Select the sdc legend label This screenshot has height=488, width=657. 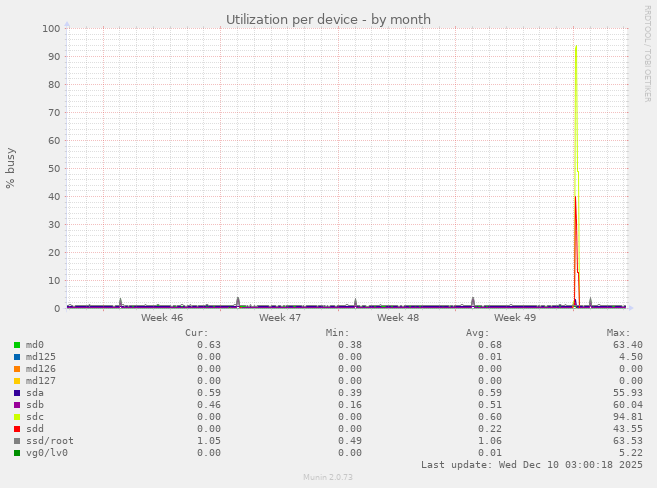[35, 417]
